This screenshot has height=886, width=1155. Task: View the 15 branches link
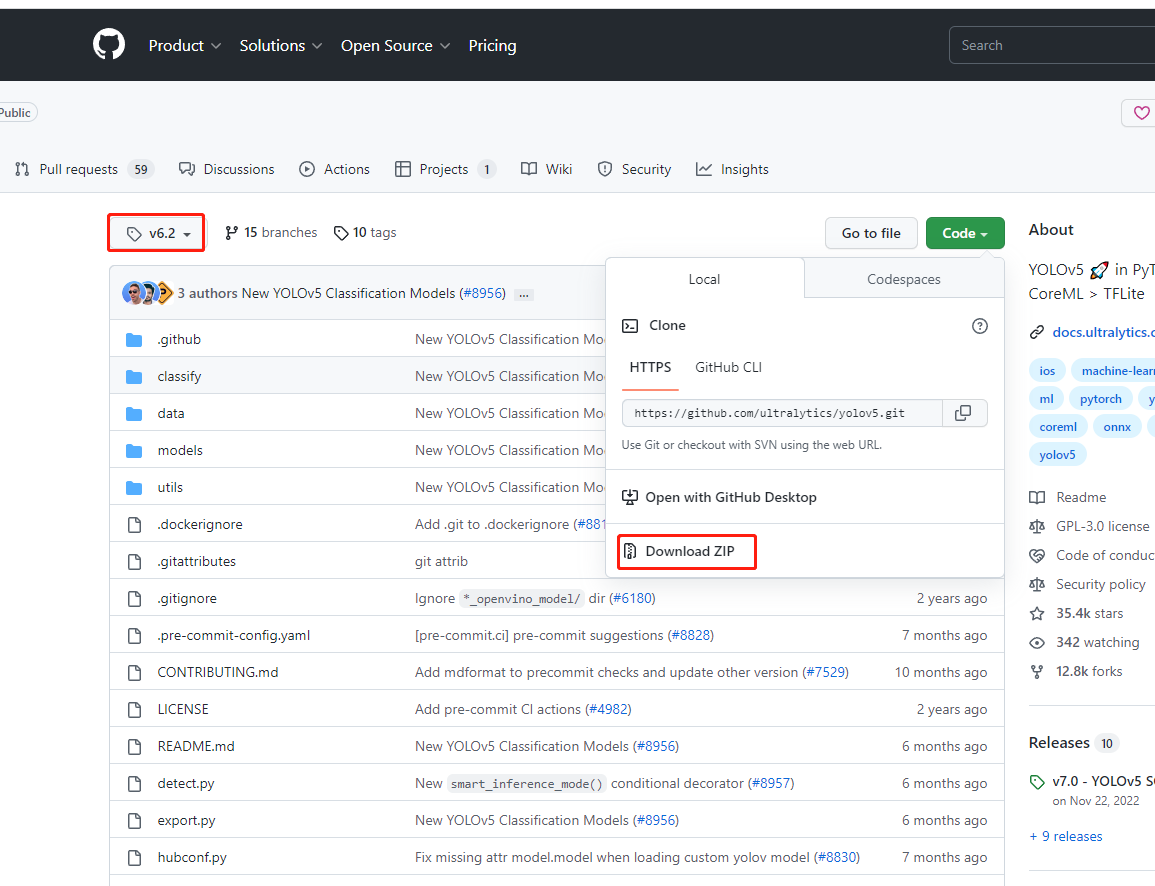271,233
